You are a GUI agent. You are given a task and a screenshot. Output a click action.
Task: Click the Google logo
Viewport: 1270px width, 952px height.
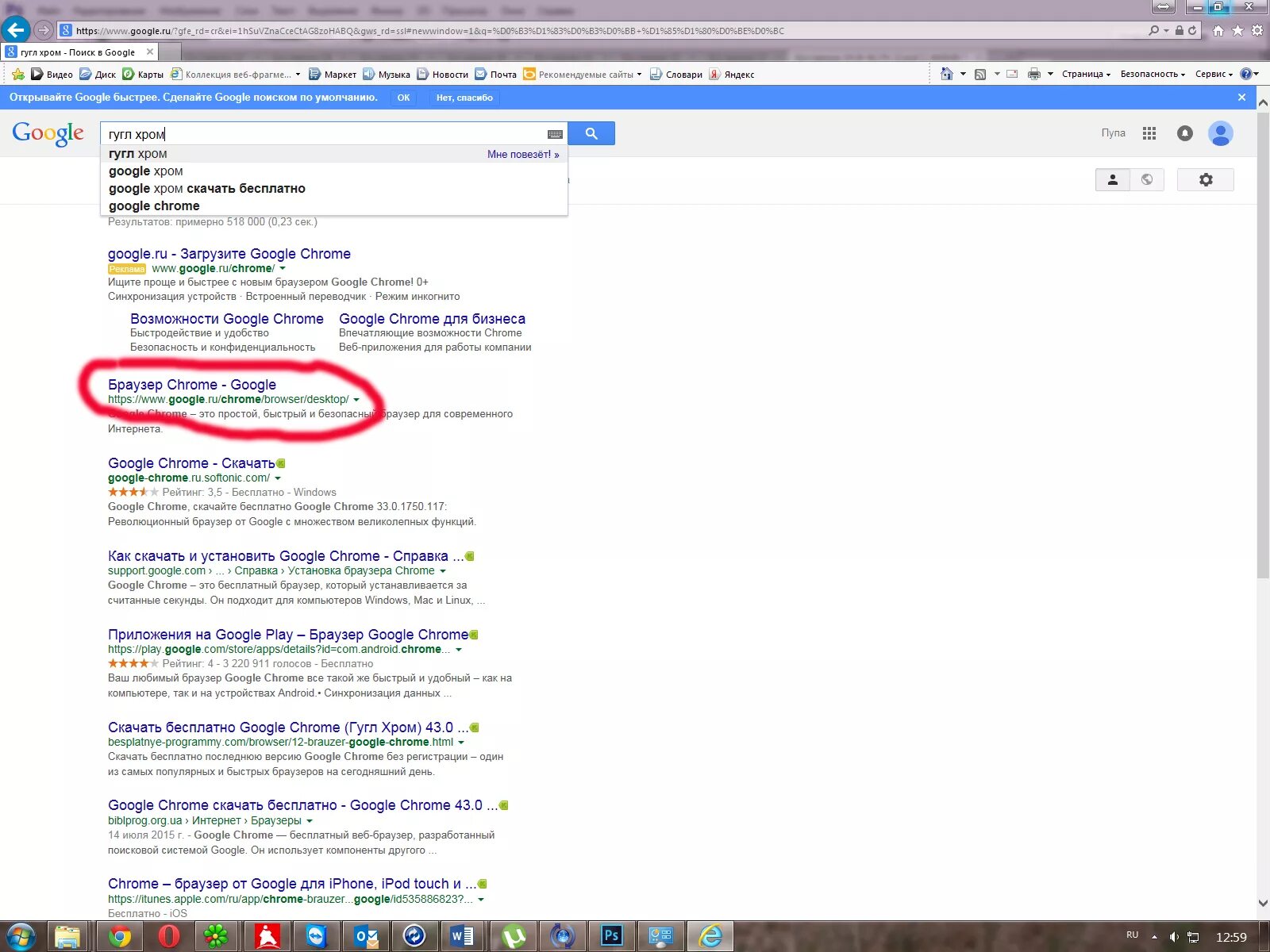point(48,133)
